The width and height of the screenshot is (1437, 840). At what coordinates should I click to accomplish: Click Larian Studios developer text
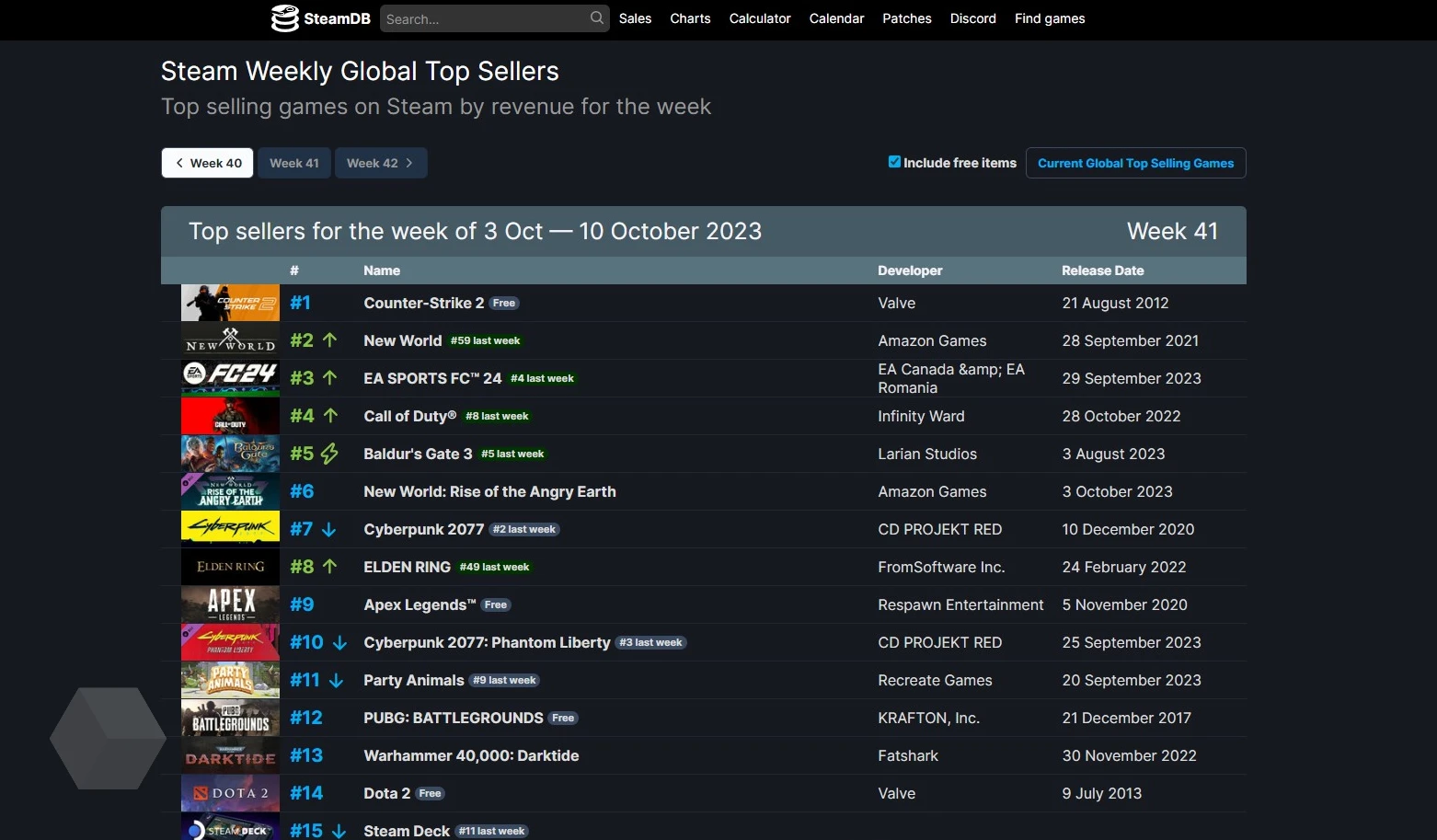(x=927, y=454)
